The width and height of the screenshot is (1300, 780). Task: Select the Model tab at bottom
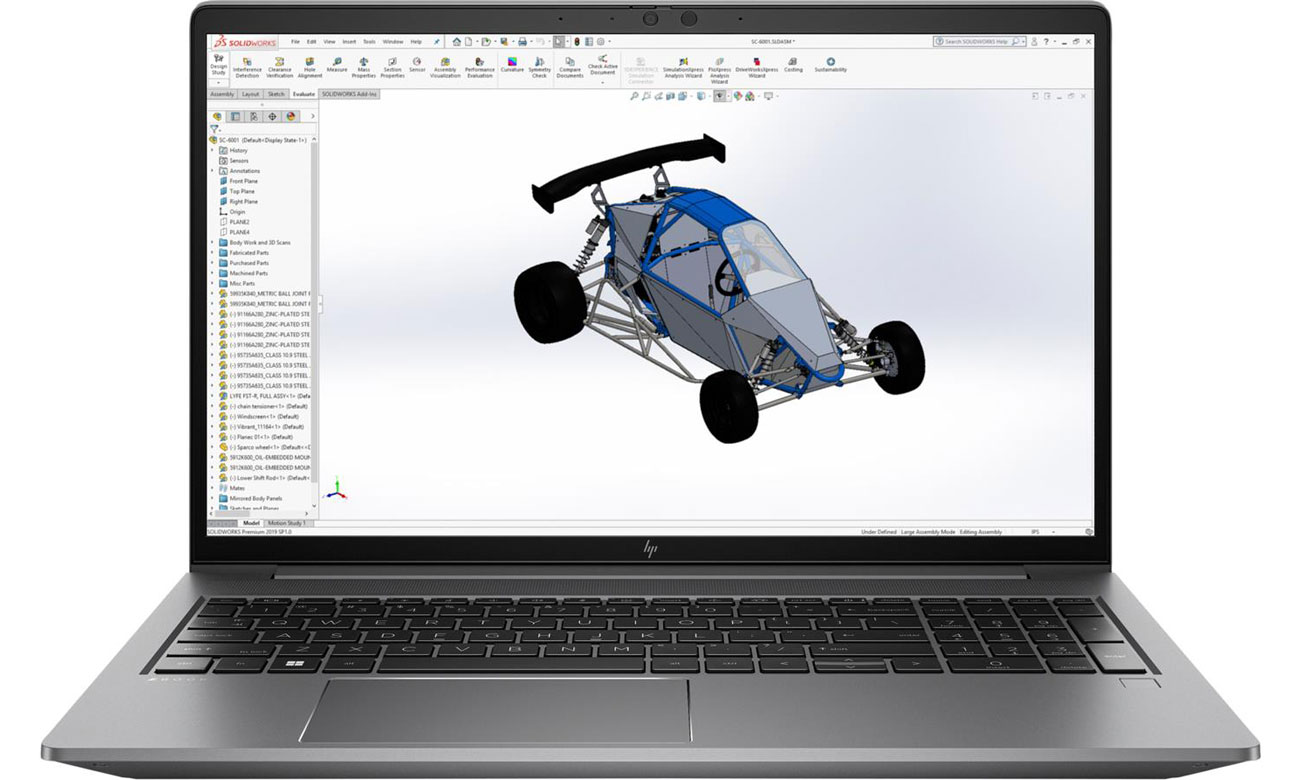[x=251, y=523]
